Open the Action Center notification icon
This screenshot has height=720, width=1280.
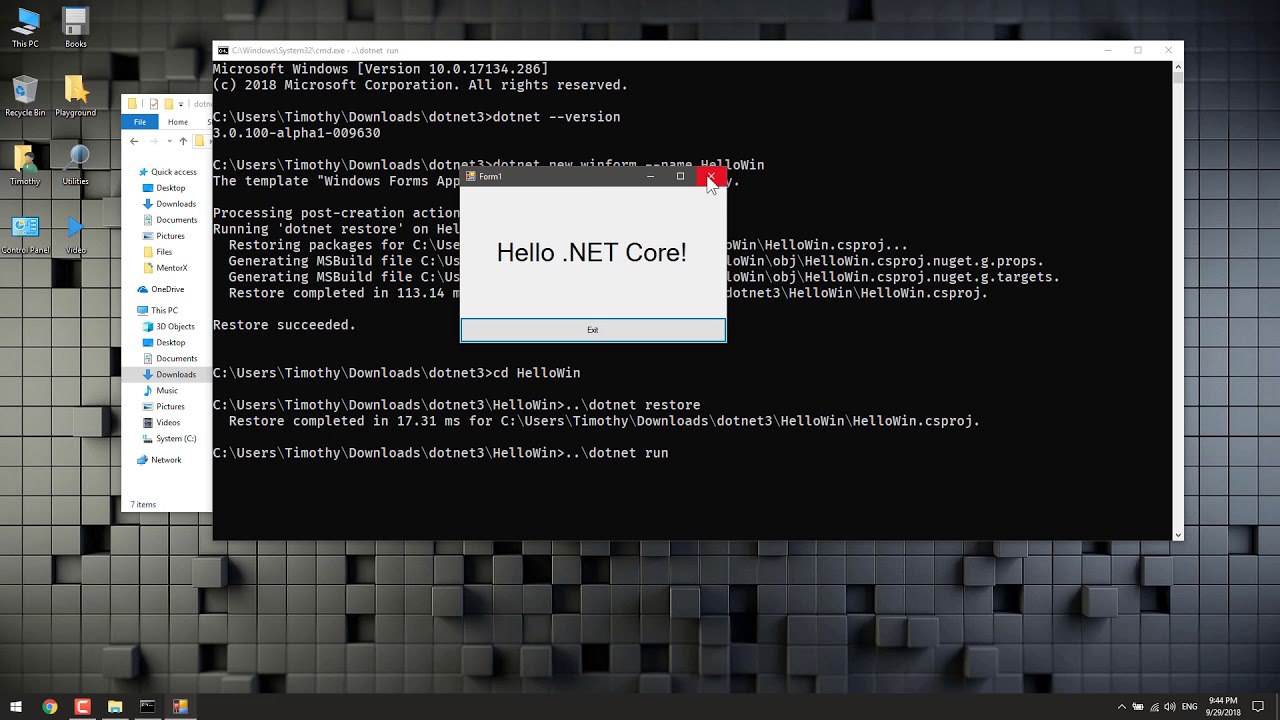(1258, 706)
